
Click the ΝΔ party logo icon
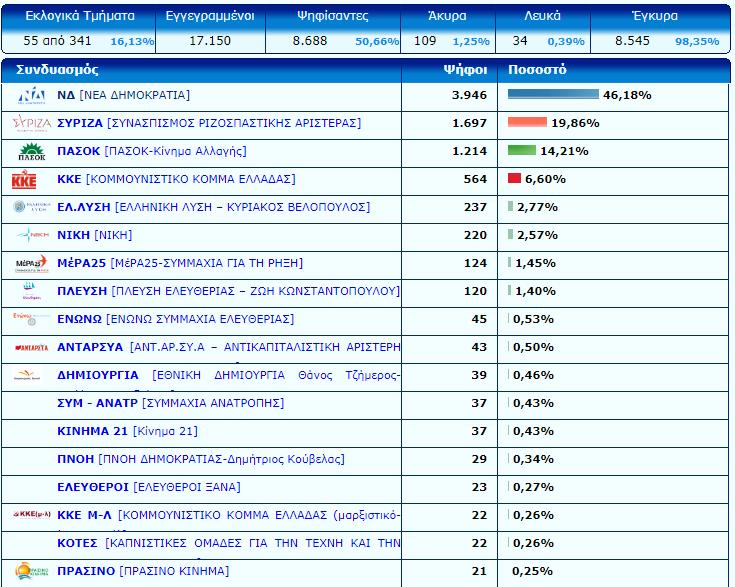point(30,96)
